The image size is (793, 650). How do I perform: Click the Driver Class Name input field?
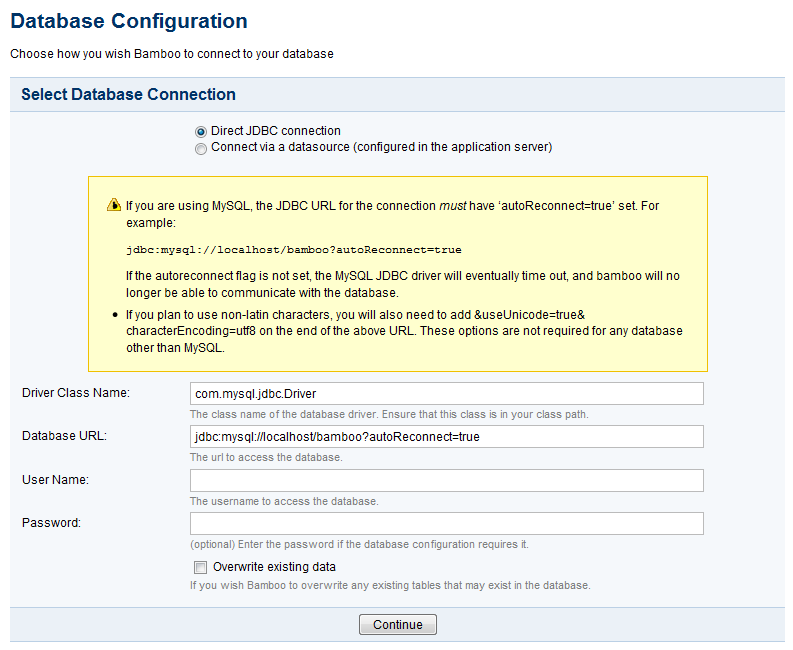(447, 394)
